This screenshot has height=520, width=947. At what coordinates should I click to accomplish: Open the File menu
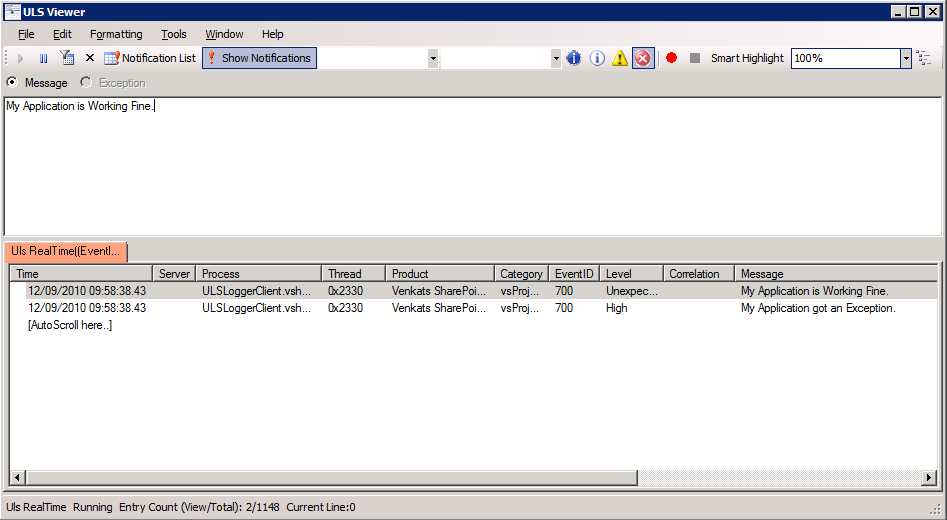[x=26, y=34]
